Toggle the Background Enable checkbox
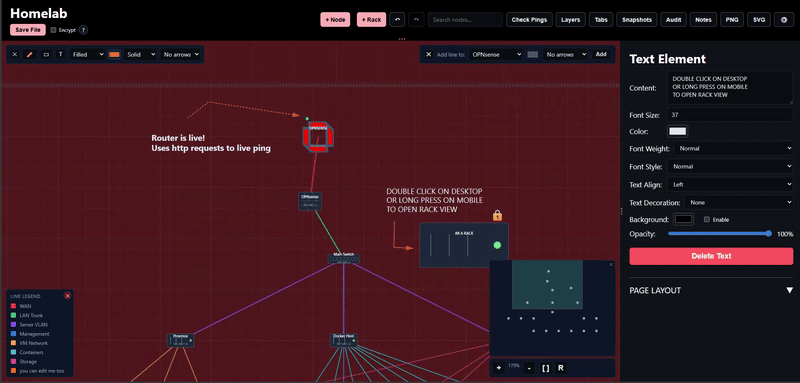Image resolution: width=800 pixels, height=383 pixels. coord(707,220)
